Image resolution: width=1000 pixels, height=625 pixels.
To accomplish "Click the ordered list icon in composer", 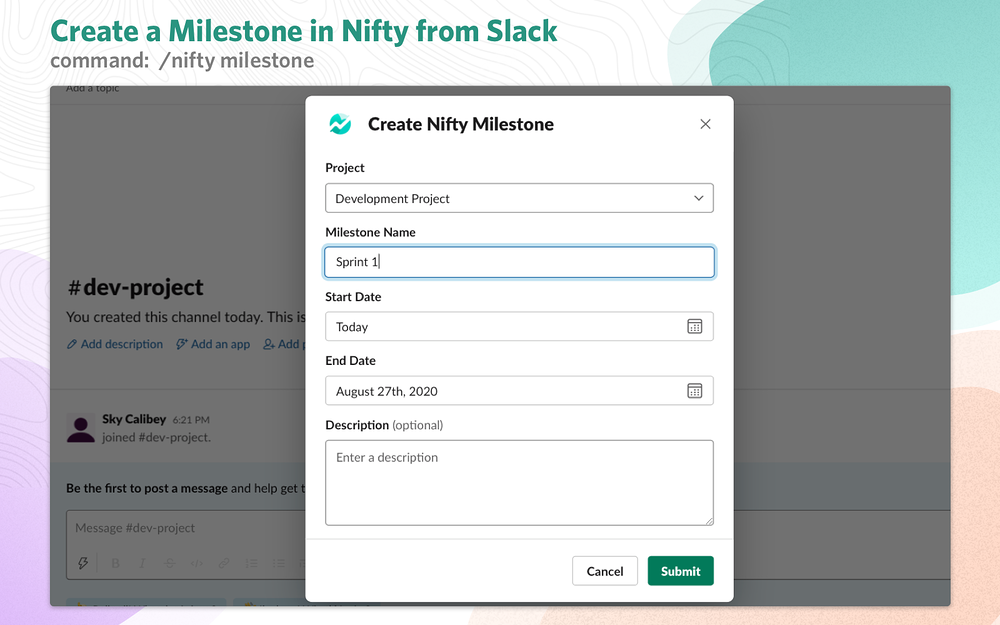I will pos(251,563).
